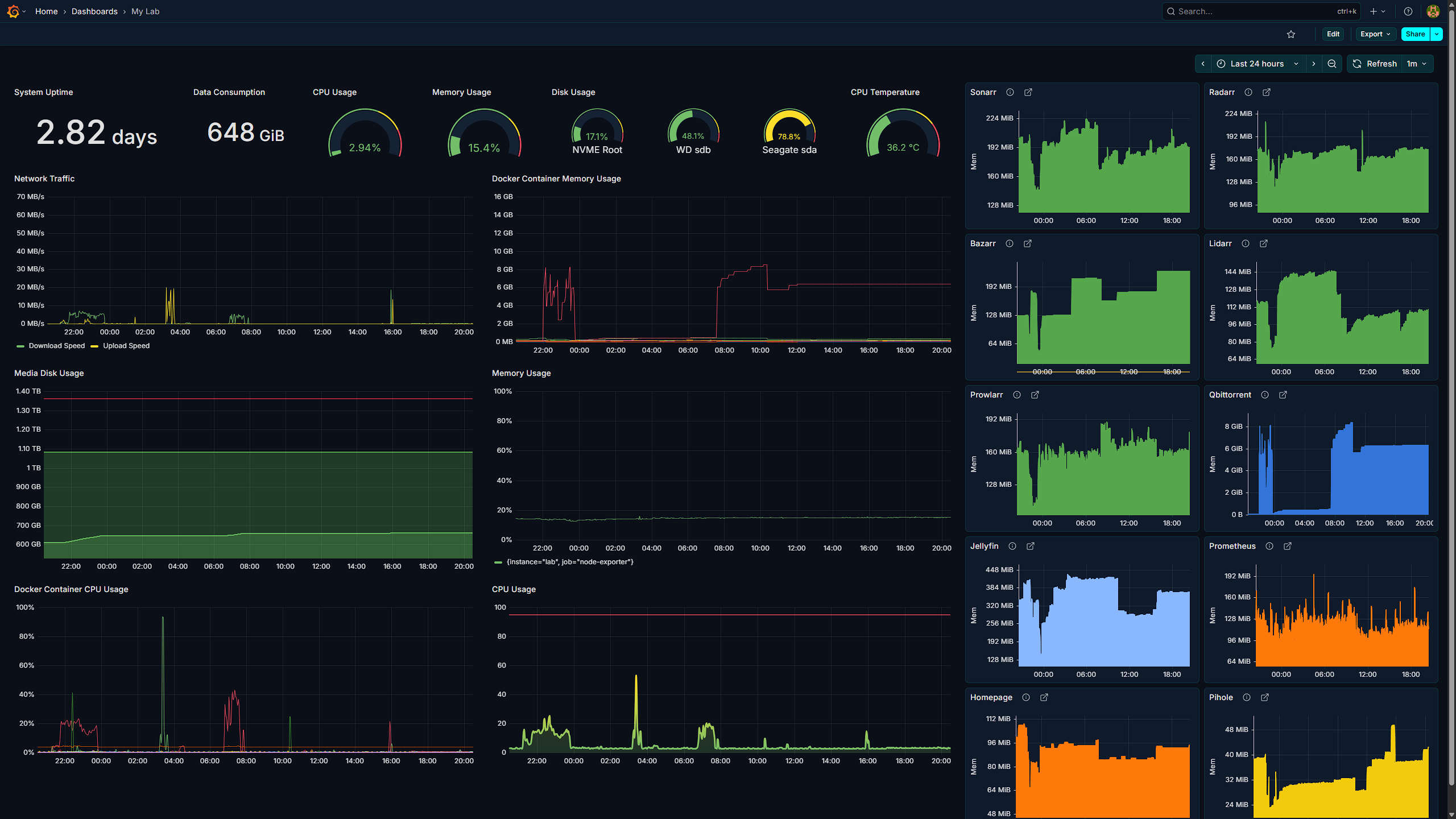Show Qbittorrent panel info icon
The height and width of the screenshot is (819, 1456).
coord(1265,395)
